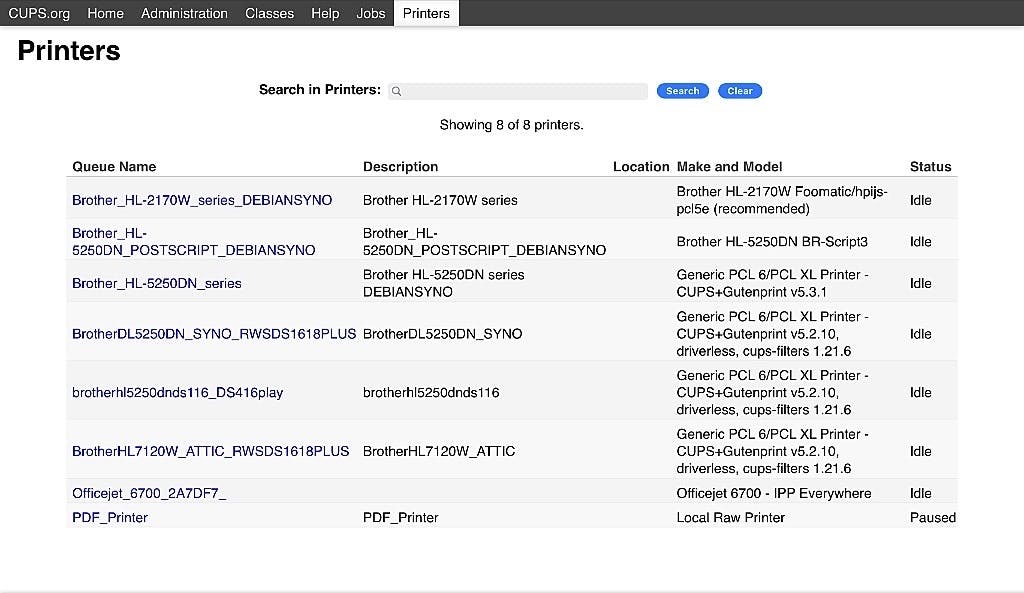Image resolution: width=1024 pixels, height=593 pixels.
Task: Open the PDF_Printer queue link
Action: (x=110, y=517)
